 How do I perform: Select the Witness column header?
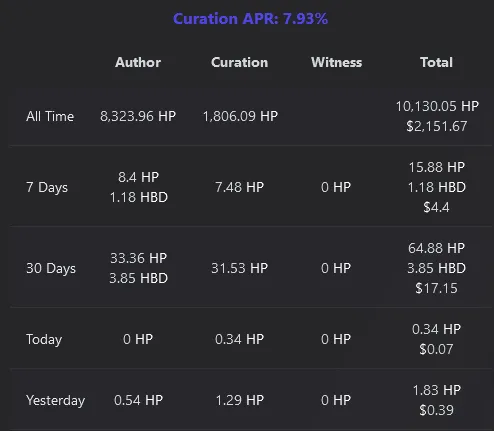(336, 62)
